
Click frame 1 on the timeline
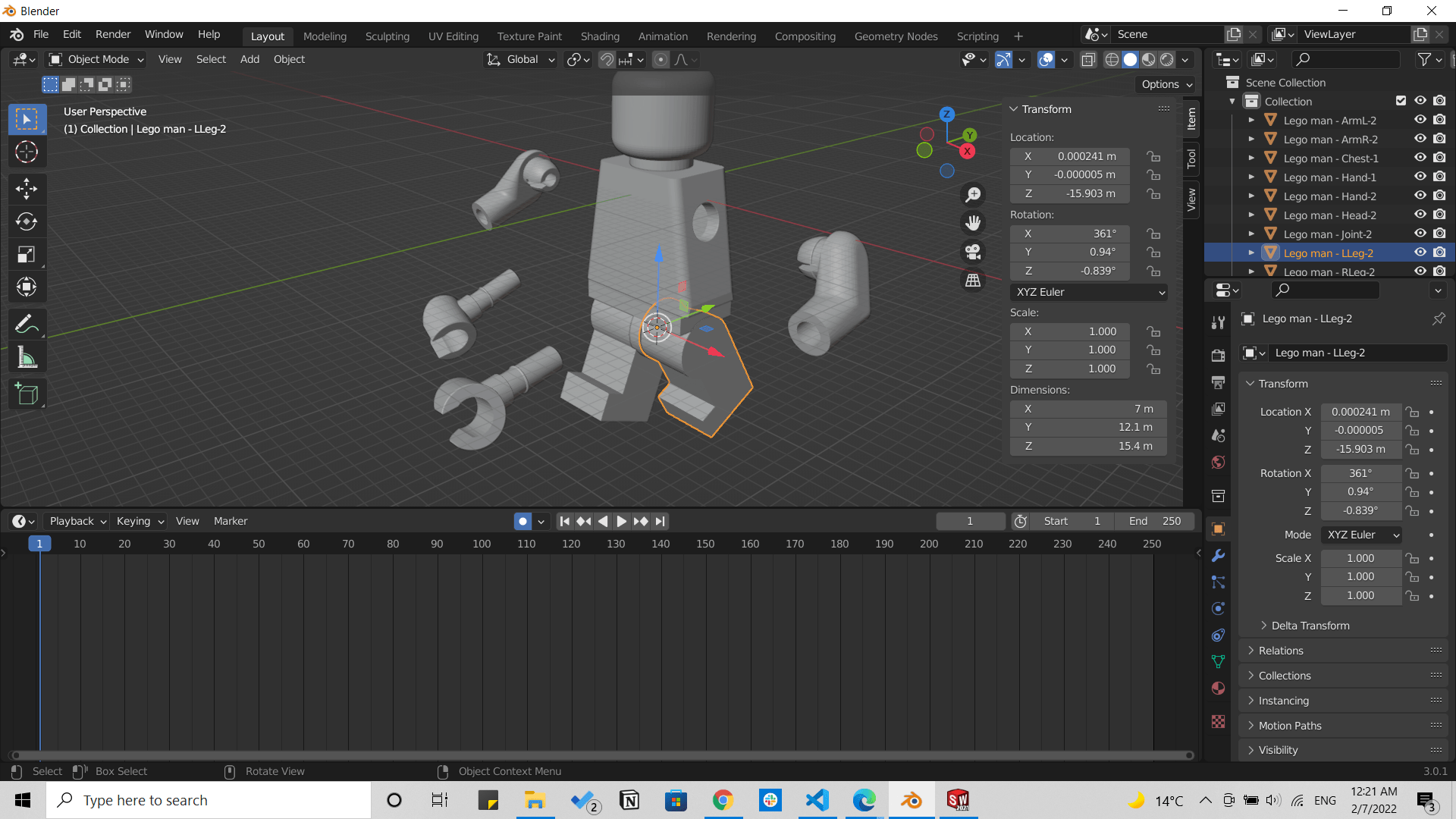39,543
